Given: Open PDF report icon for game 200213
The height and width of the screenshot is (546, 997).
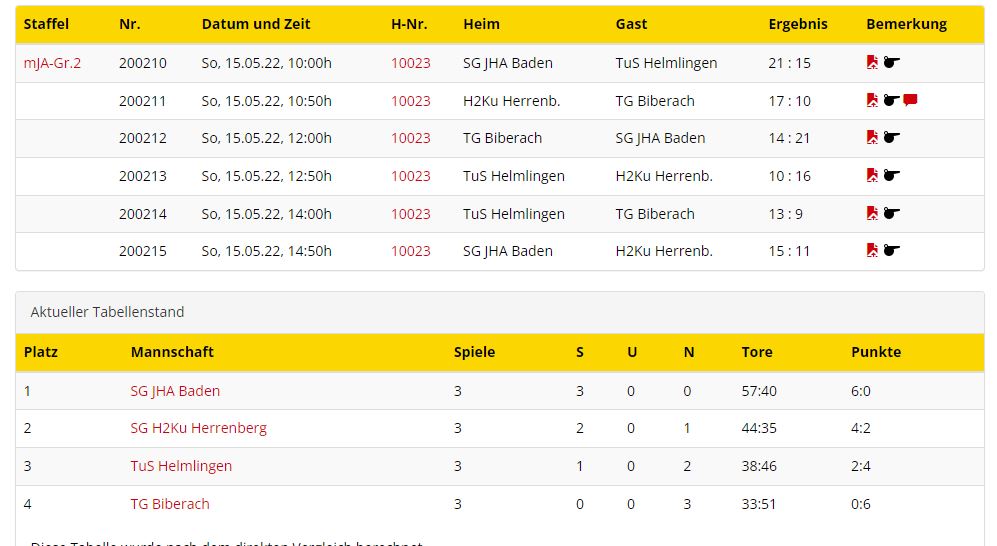Looking at the screenshot, I should (x=872, y=175).
